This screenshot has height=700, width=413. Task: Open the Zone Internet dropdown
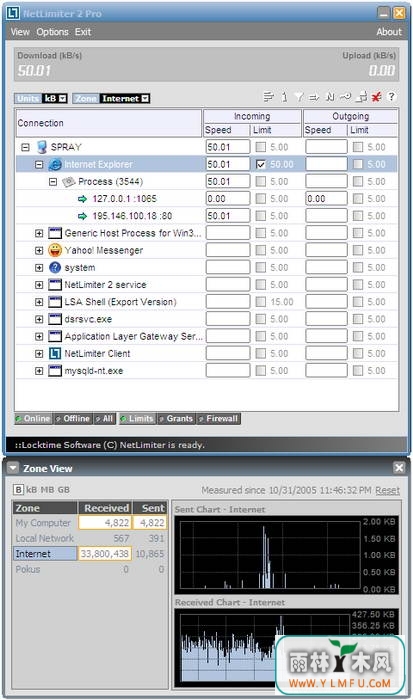click(x=145, y=98)
